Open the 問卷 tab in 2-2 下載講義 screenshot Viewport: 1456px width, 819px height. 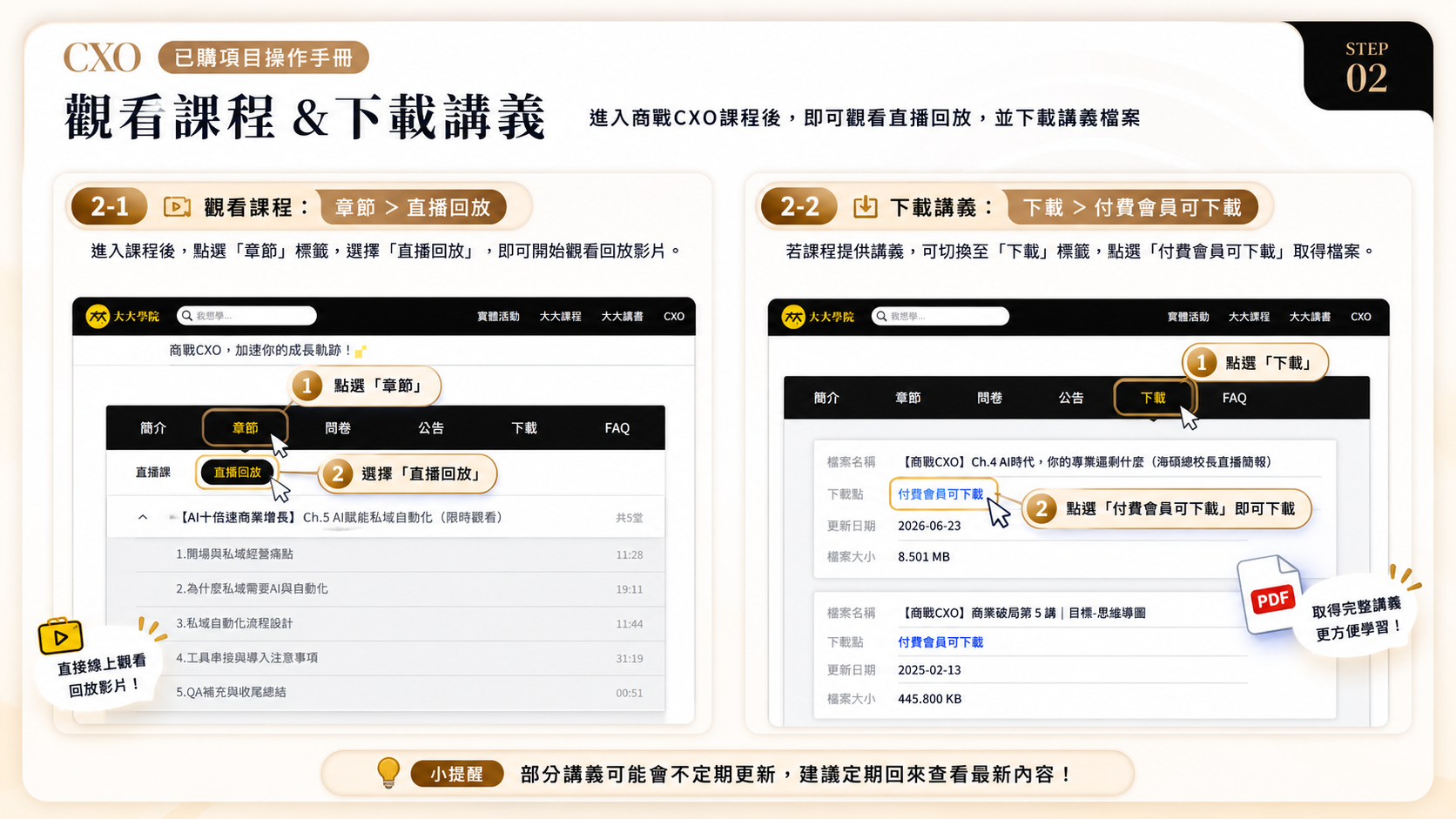[x=989, y=398]
